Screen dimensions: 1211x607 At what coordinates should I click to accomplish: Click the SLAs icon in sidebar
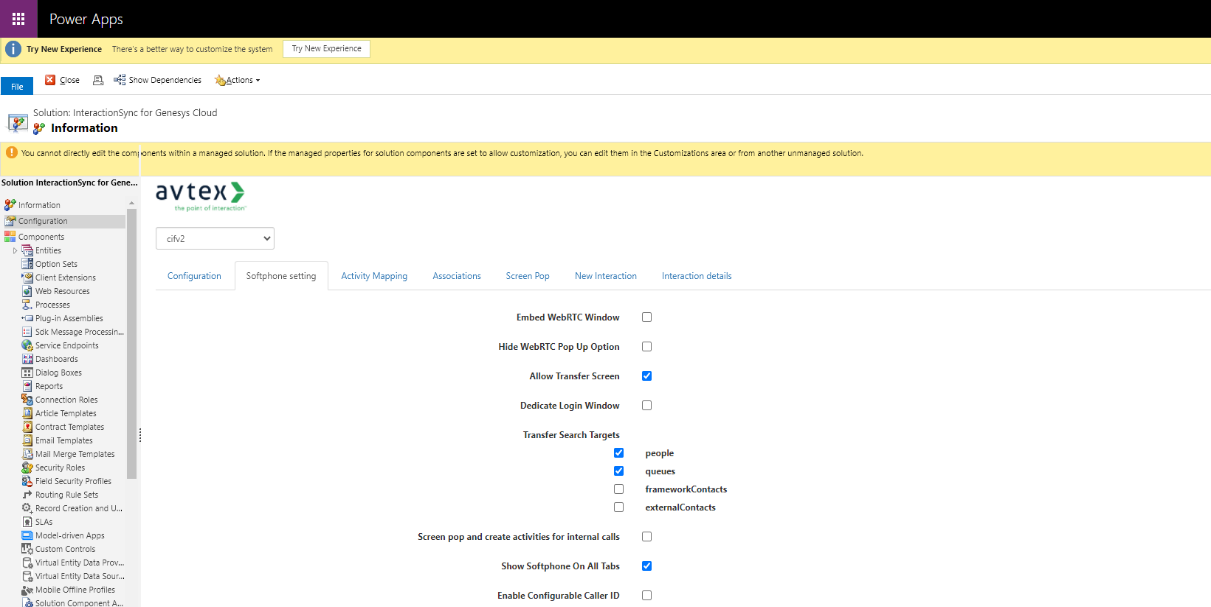pyautogui.click(x=27, y=522)
